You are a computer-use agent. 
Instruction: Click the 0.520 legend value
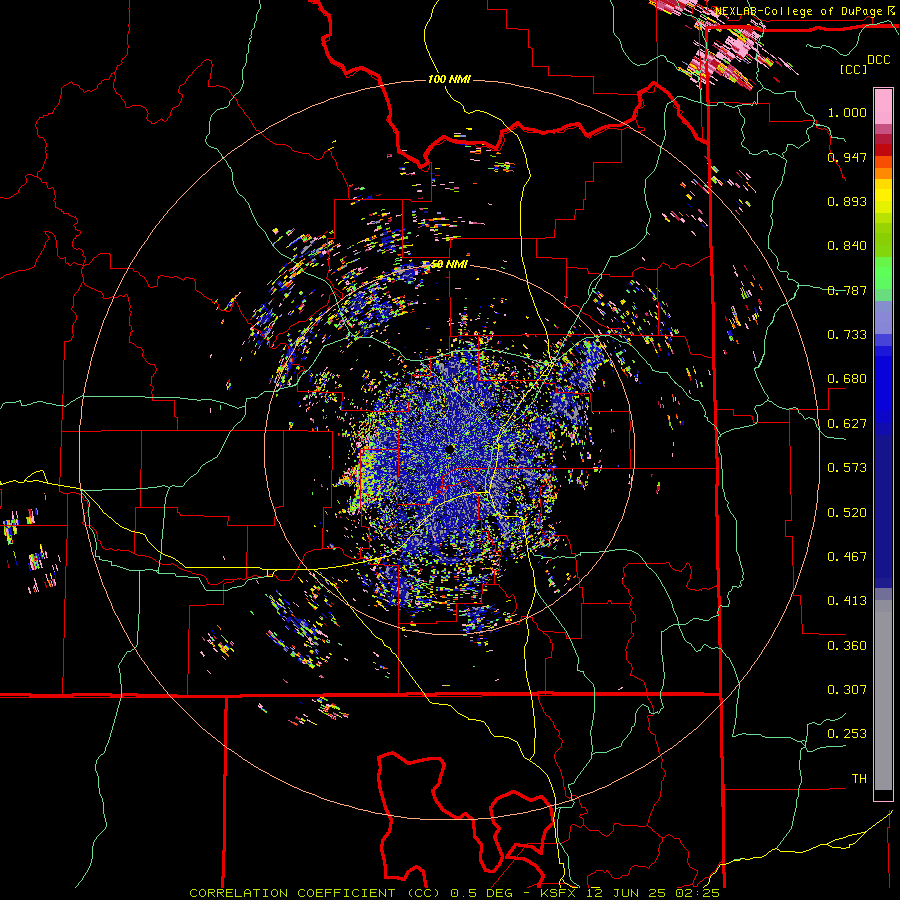pos(847,512)
